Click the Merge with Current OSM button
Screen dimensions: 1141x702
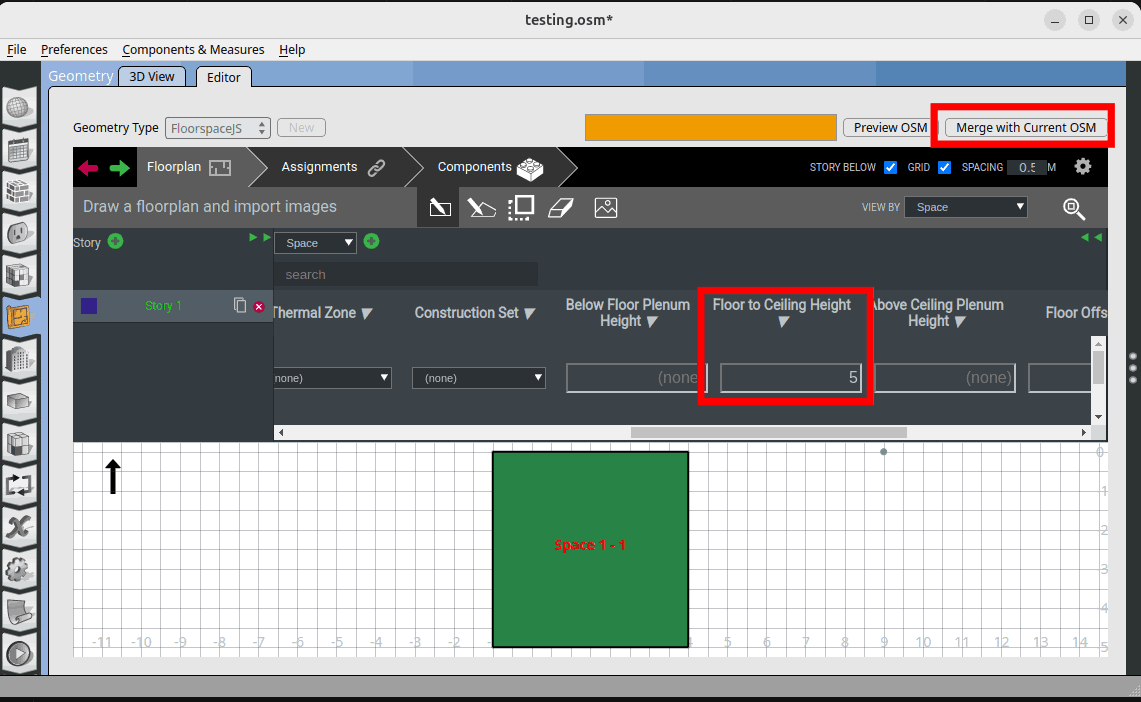[1026, 128]
